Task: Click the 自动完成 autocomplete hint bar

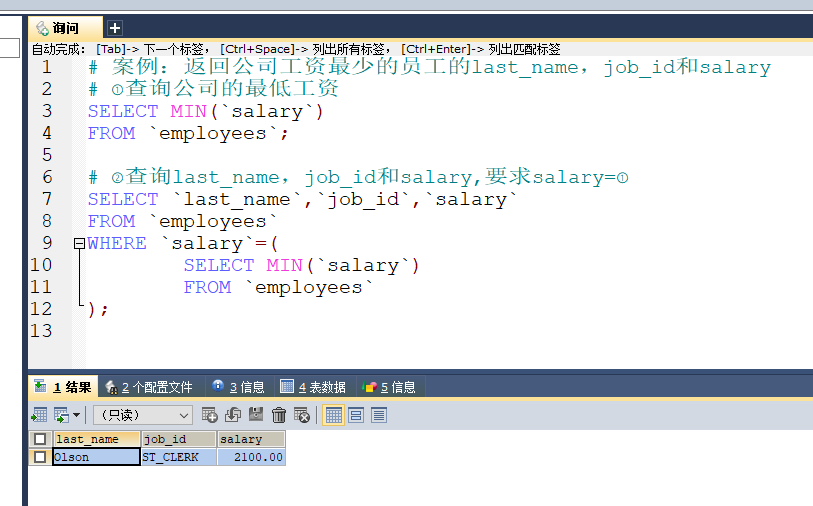Action: coord(296,49)
